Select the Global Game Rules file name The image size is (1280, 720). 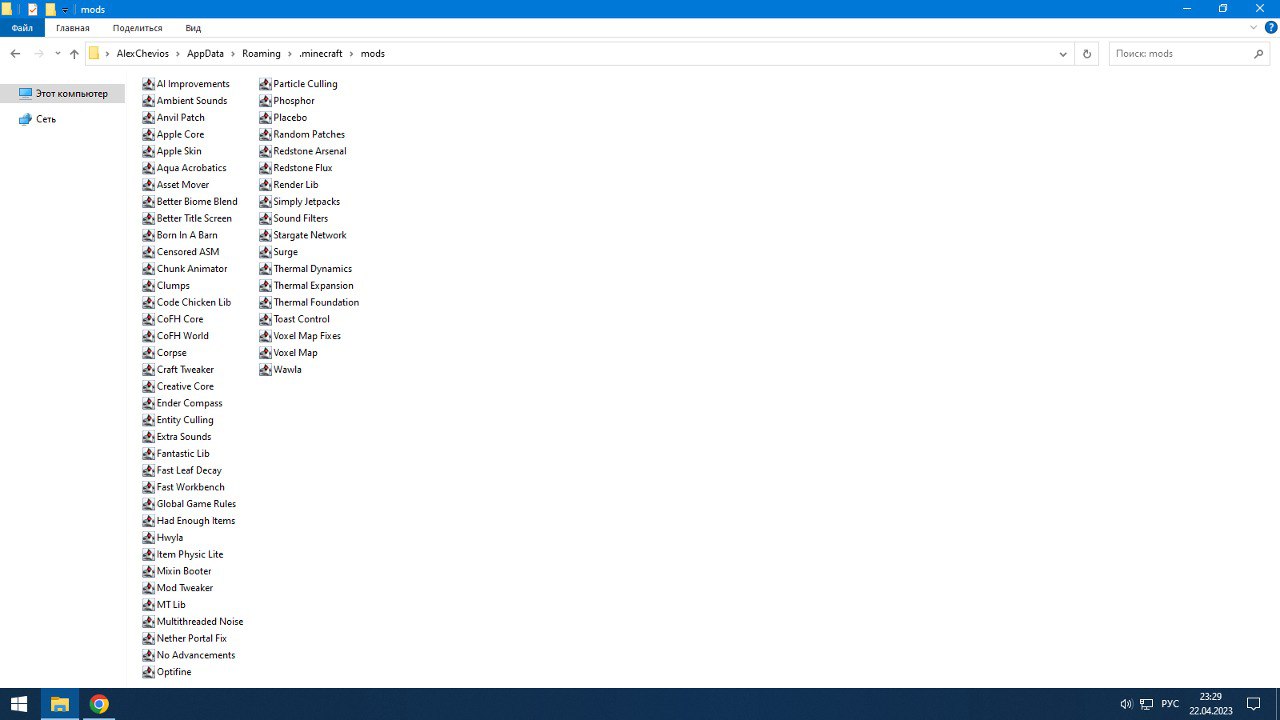point(196,504)
